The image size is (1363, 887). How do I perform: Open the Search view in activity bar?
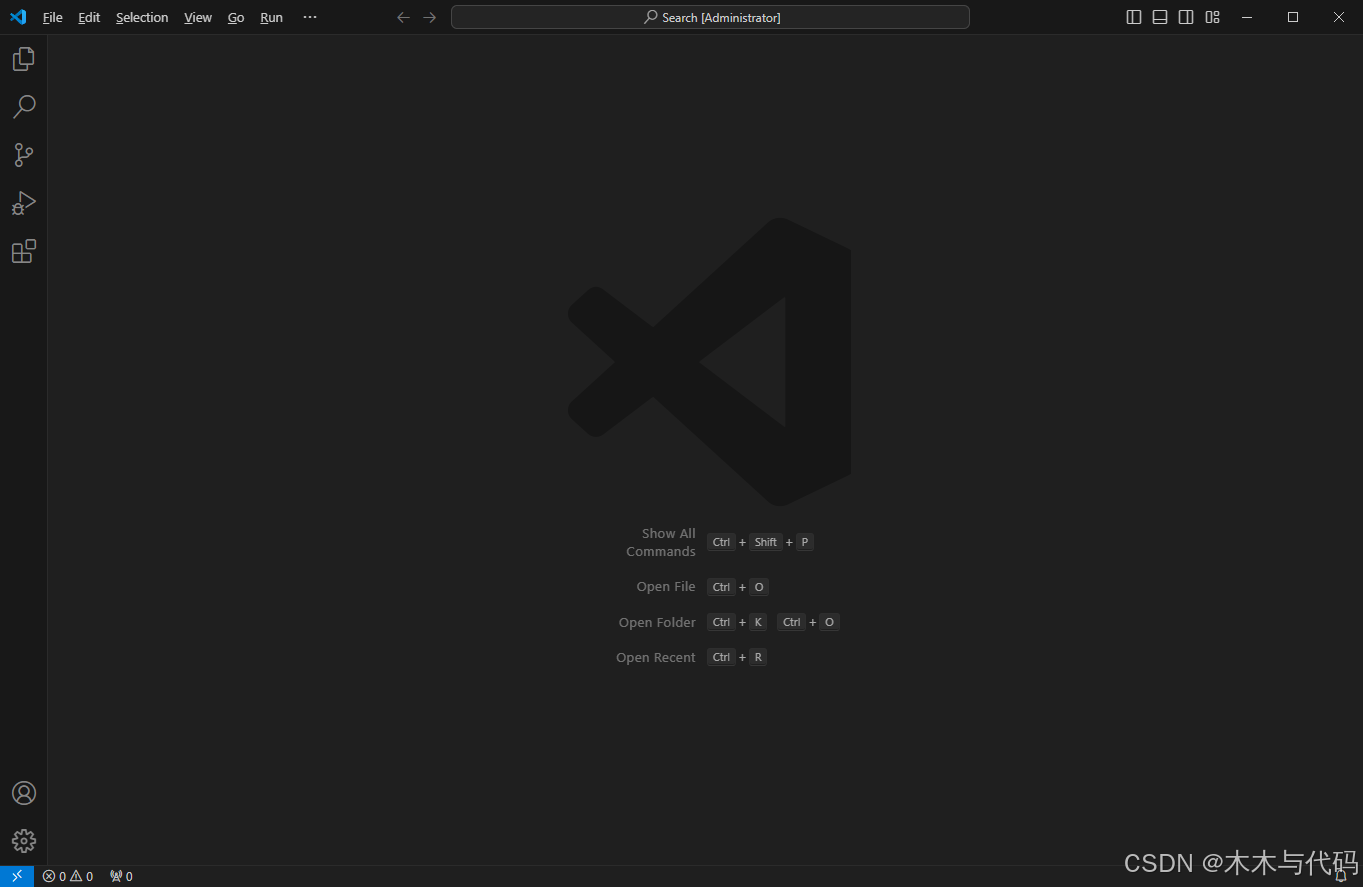[24, 107]
